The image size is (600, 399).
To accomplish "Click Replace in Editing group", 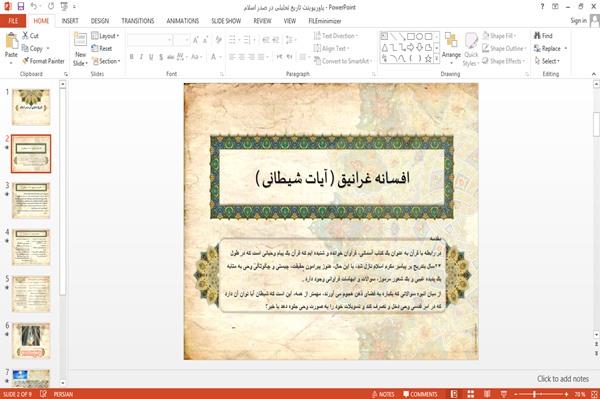I will pyautogui.click(x=550, y=49).
